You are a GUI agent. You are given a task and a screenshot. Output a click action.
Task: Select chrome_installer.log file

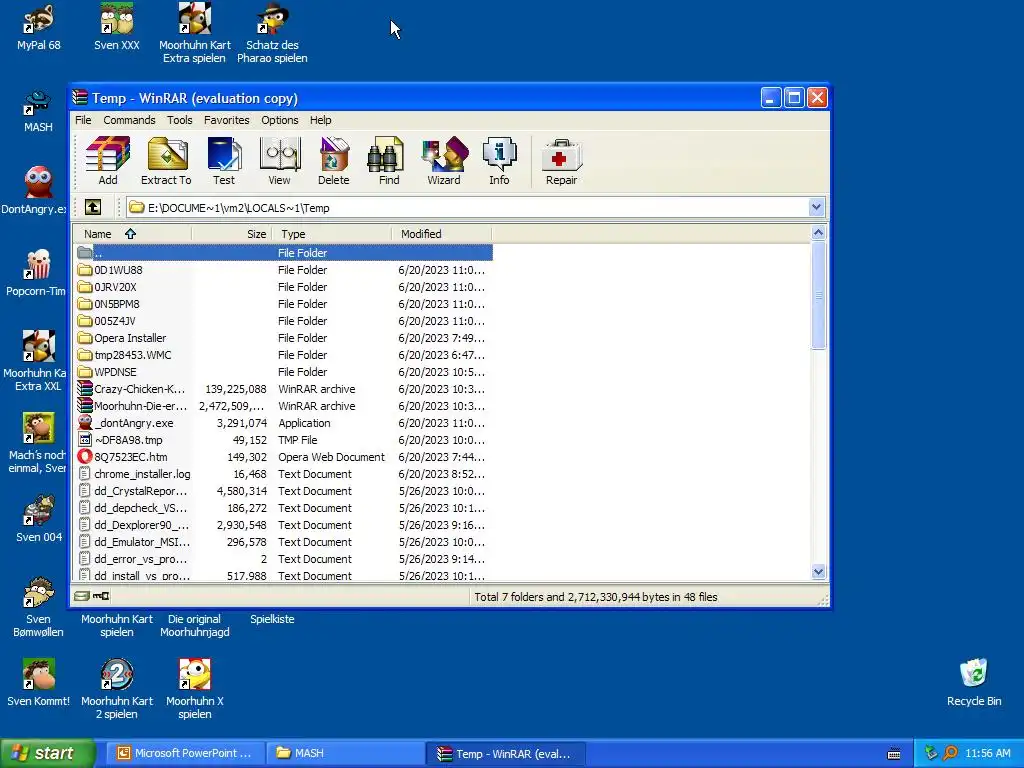point(283,473)
